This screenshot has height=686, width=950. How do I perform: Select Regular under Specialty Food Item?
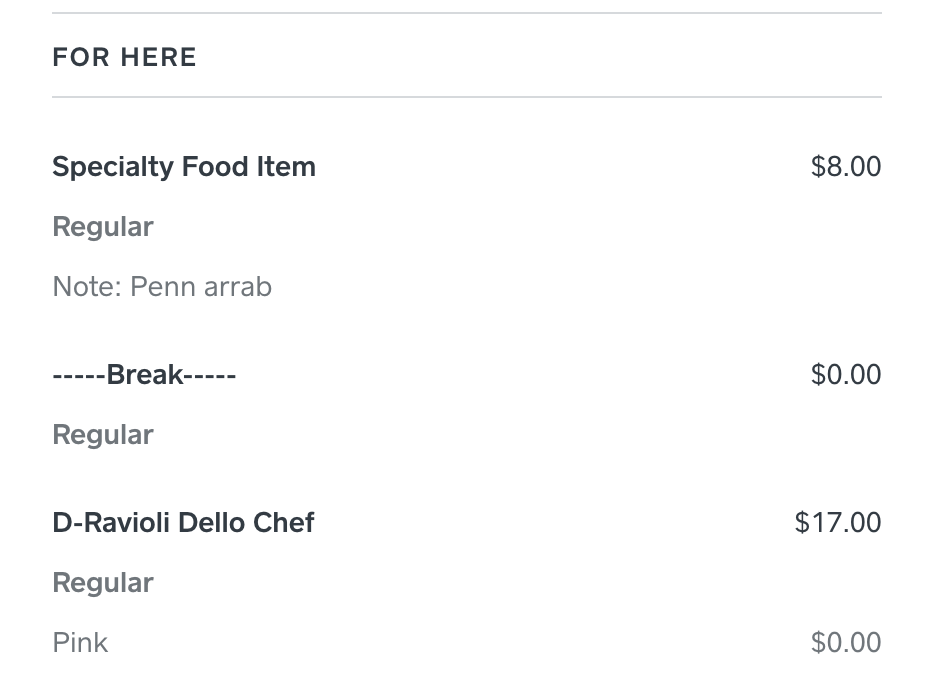pos(103,227)
